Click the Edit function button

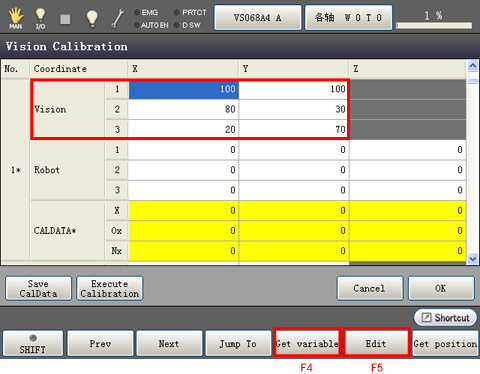(x=376, y=343)
